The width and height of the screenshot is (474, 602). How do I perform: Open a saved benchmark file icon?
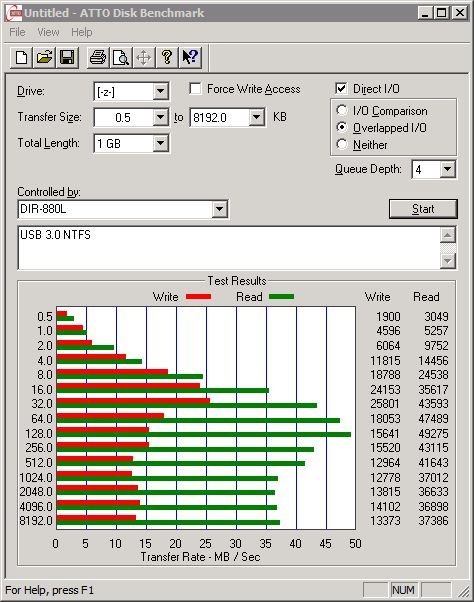pyautogui.click(x=44, y=58)
